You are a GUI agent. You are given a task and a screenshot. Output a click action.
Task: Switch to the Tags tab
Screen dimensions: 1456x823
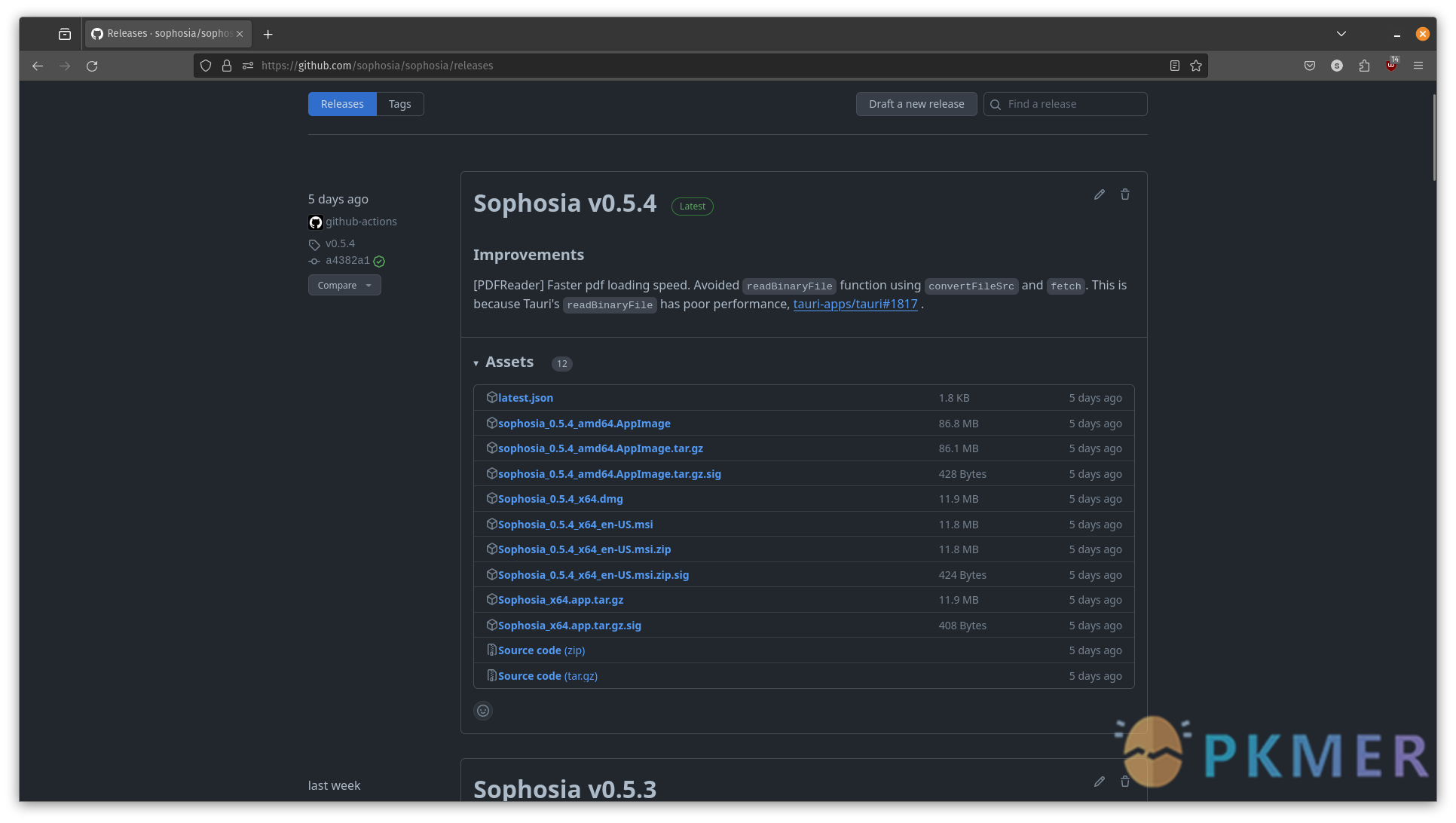click(399, 103)
